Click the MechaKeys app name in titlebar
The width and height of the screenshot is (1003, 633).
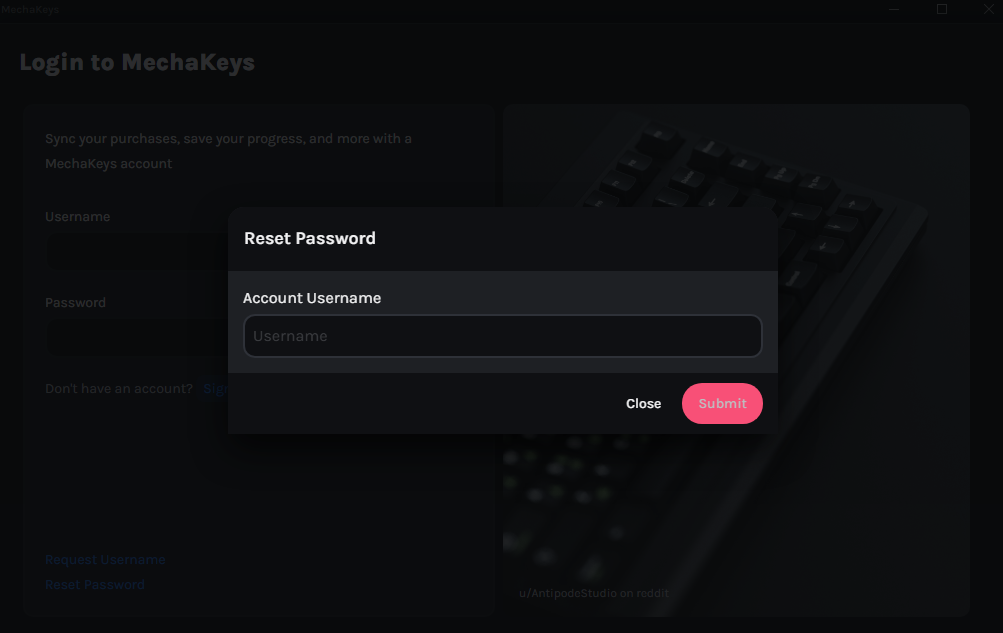coord(28,9)
